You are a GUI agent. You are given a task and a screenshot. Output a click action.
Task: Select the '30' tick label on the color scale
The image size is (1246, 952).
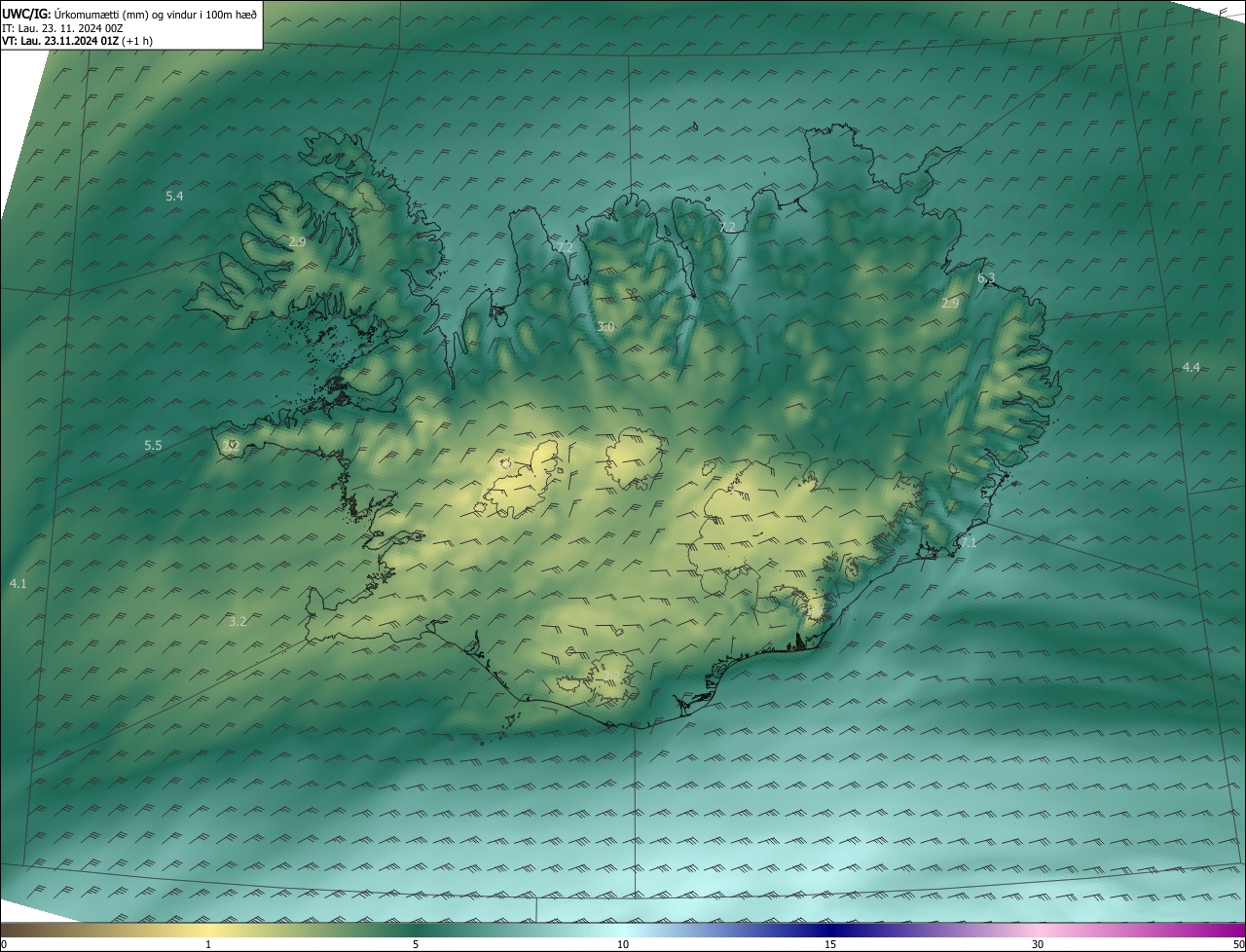click(1038, 945)
